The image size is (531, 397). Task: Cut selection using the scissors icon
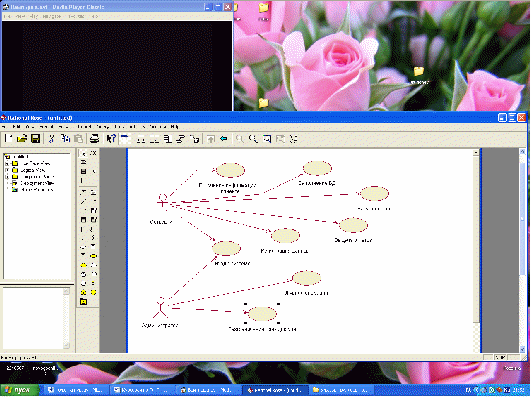pos(51,139)
